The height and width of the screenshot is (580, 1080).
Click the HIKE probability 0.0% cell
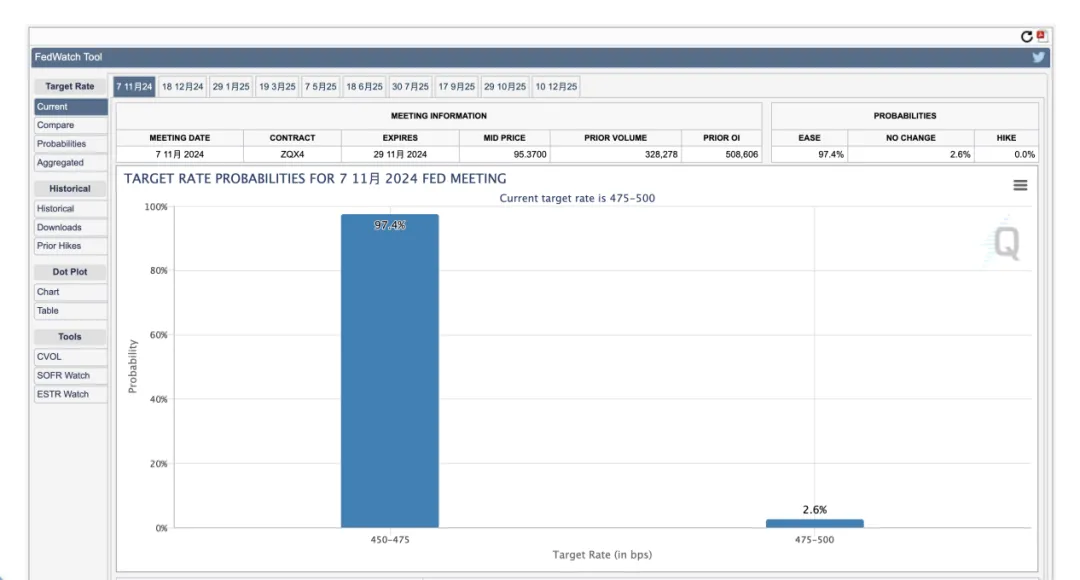click(1006, 154)
